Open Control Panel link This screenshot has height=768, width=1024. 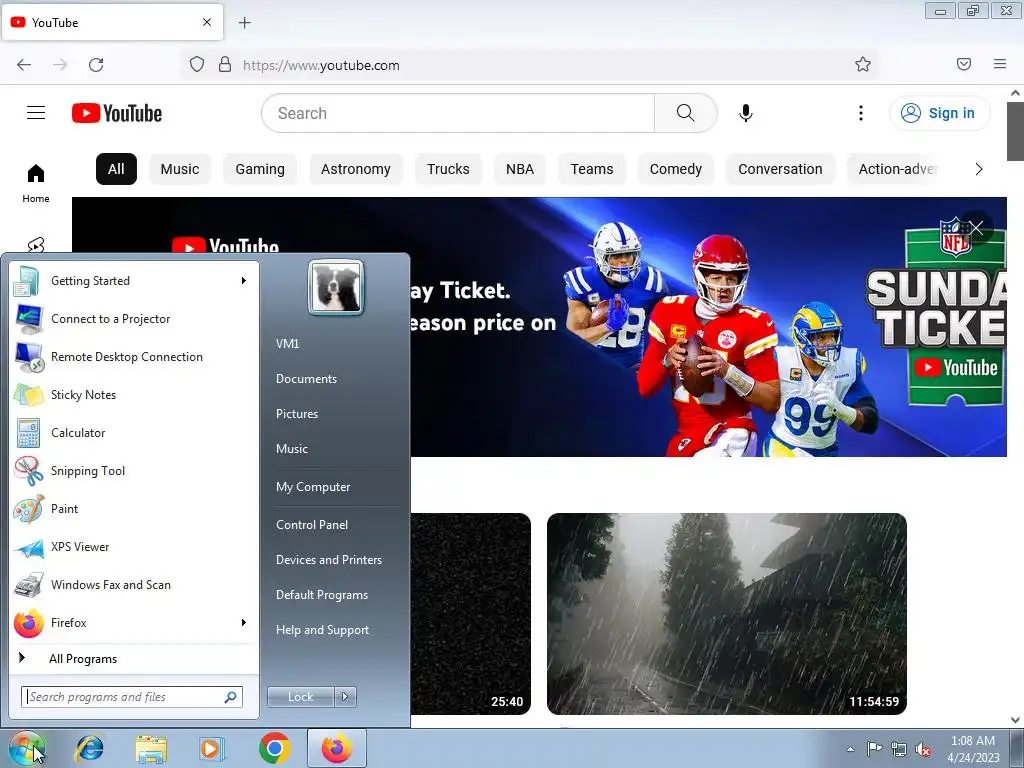pos(312,524)
